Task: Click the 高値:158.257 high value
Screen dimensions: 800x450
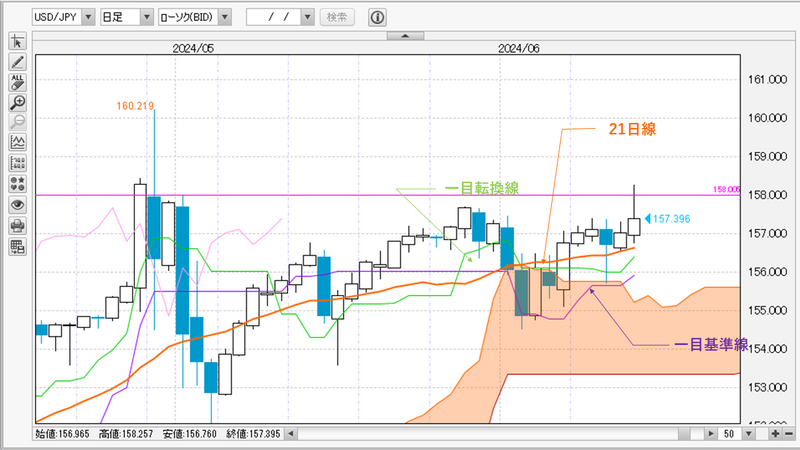Action: pos(126,434)
